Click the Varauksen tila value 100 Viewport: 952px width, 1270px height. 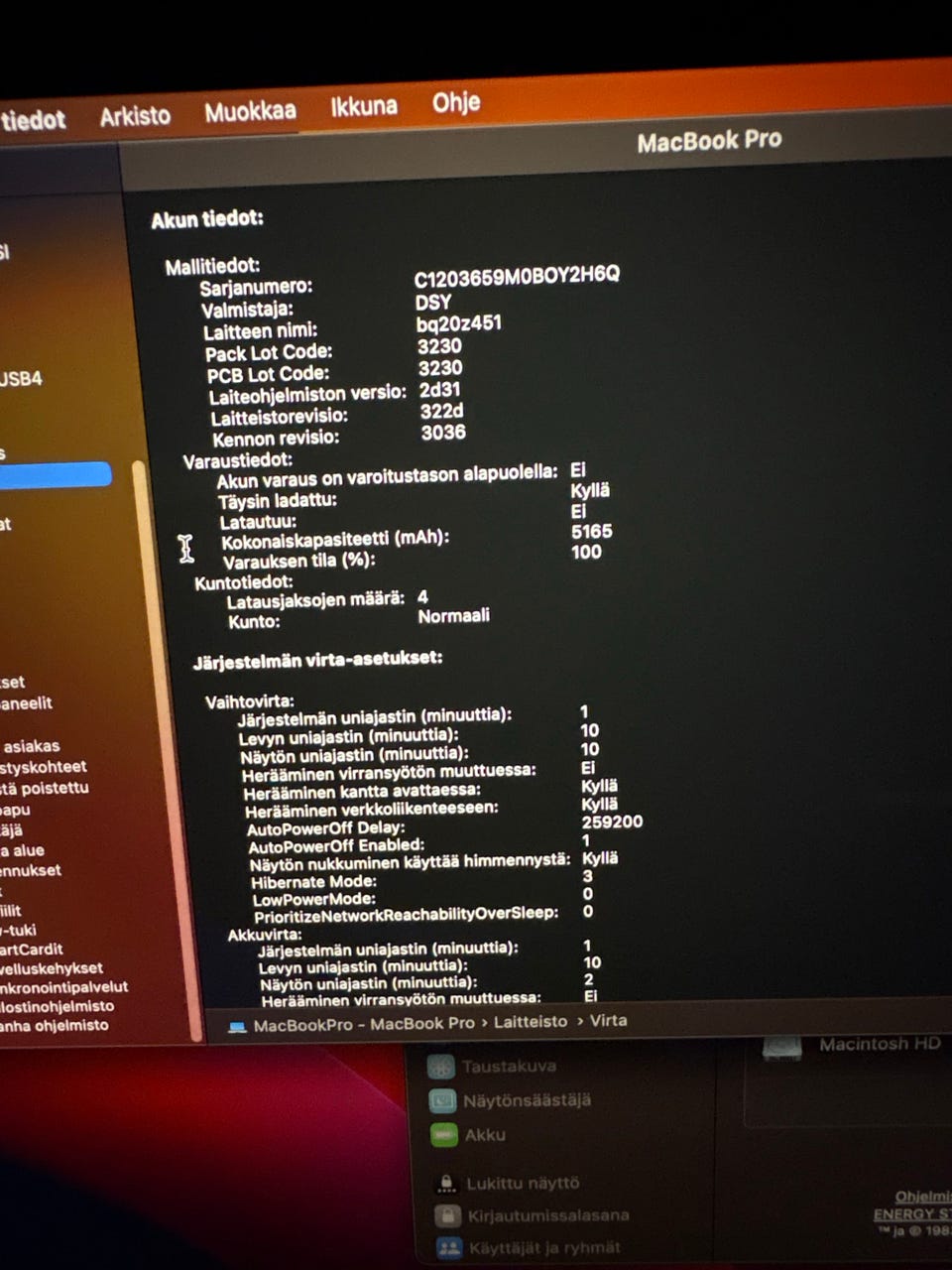click(x=586, y=552)
